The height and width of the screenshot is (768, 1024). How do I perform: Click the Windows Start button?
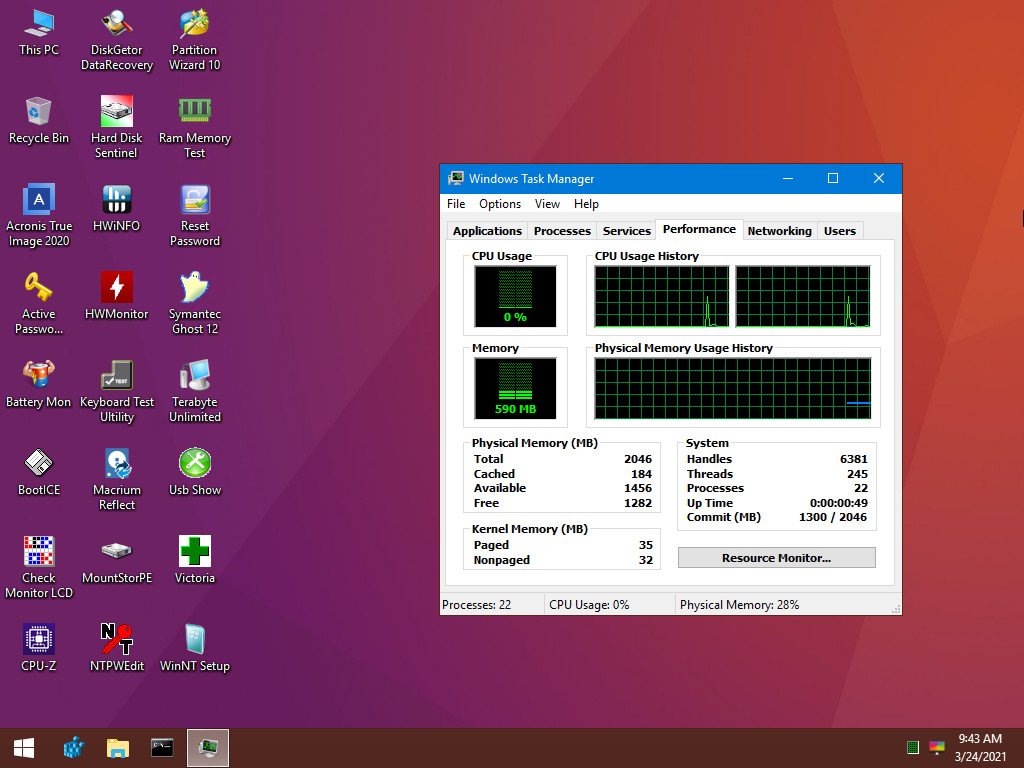[24, 748]
